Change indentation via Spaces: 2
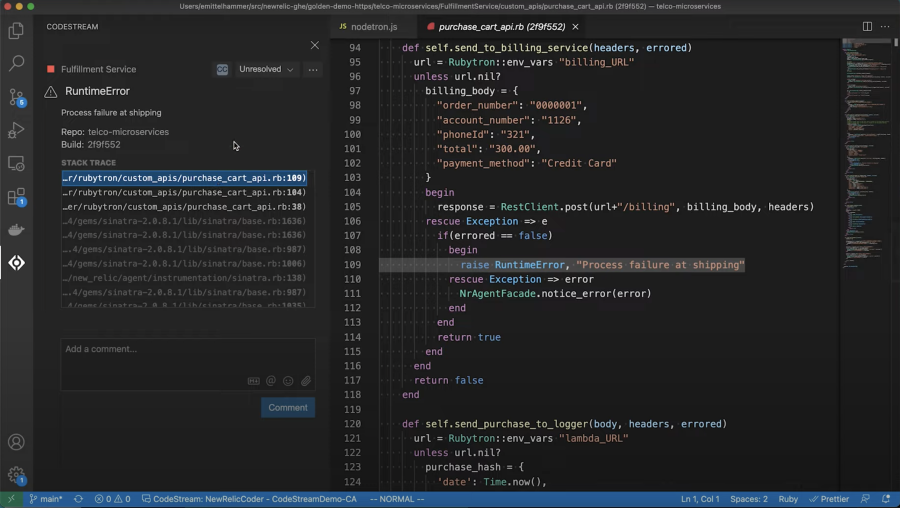The width and height of the screenshot is (900, 508). pyautogui.click(x=748, y=499)
